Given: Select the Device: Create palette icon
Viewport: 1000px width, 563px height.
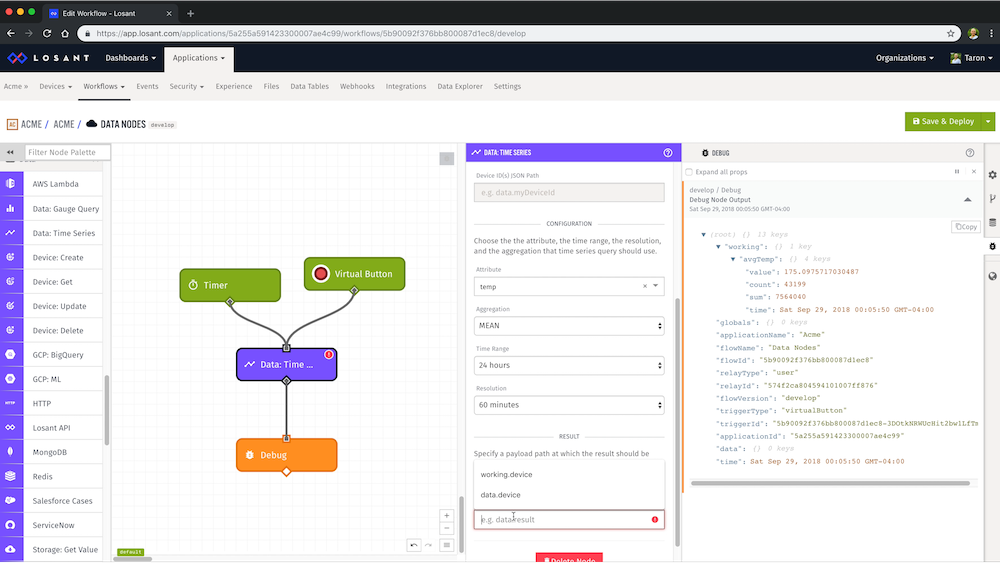Looking at the screenshot, I should coord(11,257).
